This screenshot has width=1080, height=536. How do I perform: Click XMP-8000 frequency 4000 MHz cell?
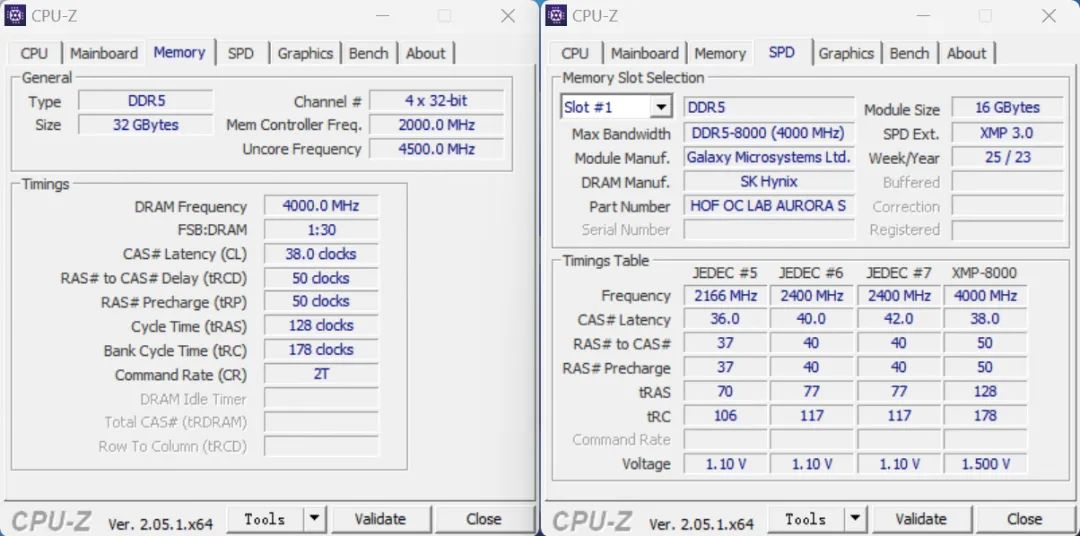click(x=985, y=296)
